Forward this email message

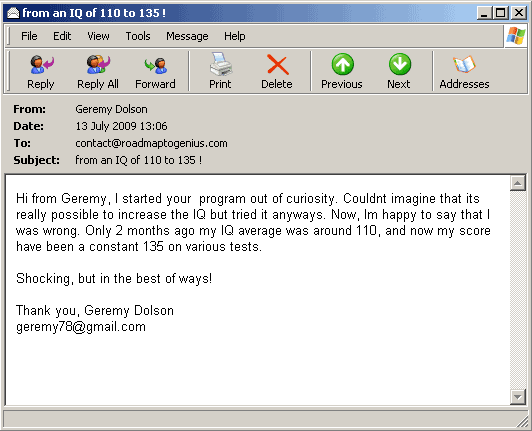click(x=155, y=71)
